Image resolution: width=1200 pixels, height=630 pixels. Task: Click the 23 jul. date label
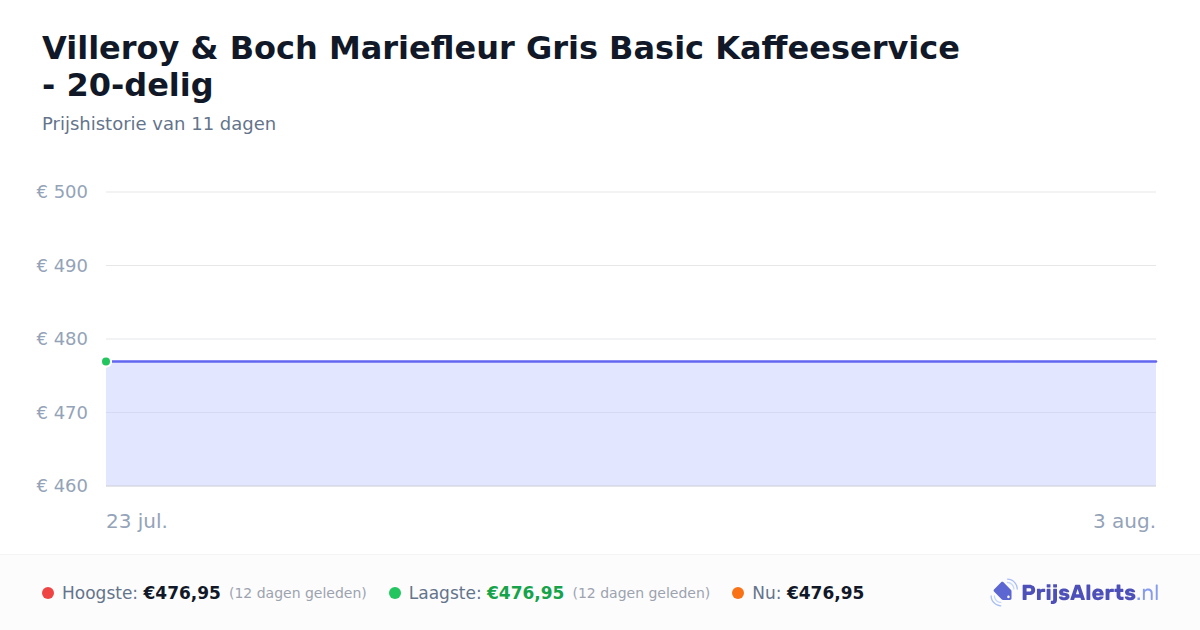coord(137,522)
